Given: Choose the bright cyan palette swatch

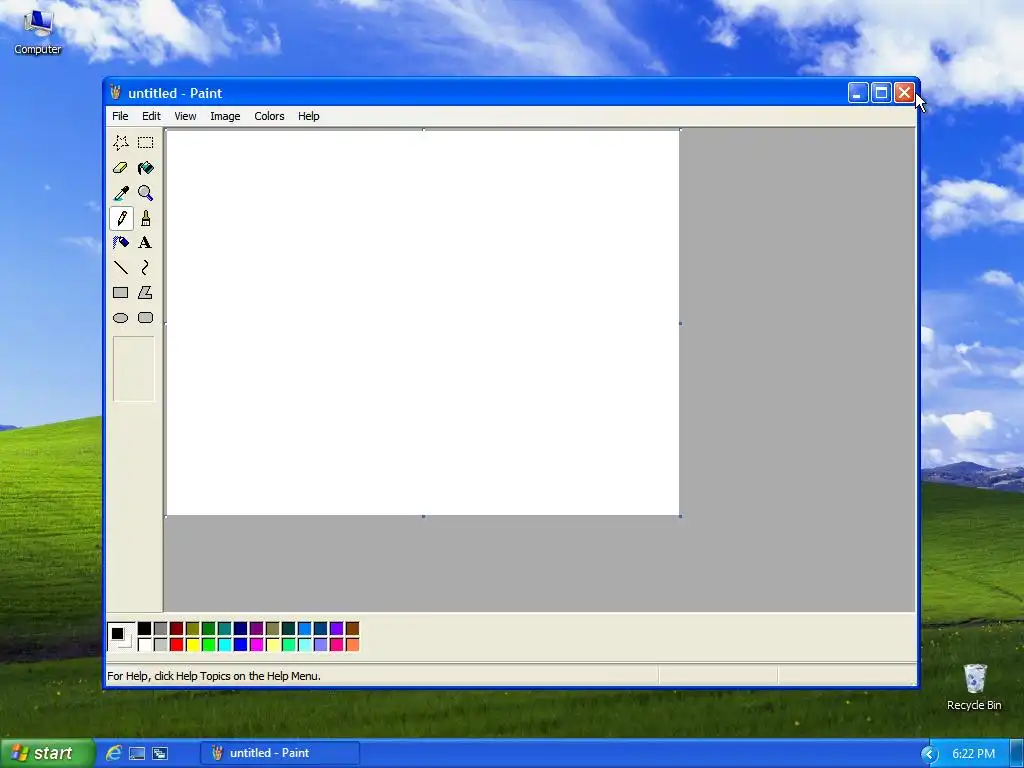Looking at the screenshot, I should pos(225,645).
